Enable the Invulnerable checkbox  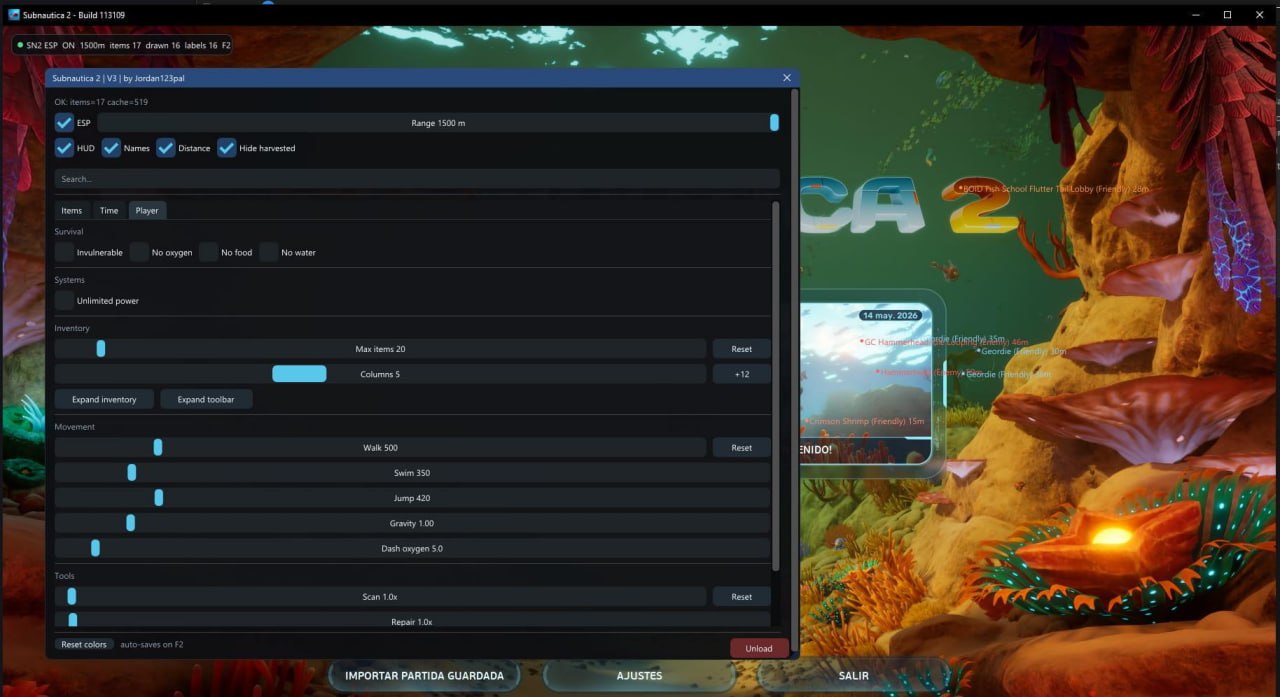coord(64,252)
